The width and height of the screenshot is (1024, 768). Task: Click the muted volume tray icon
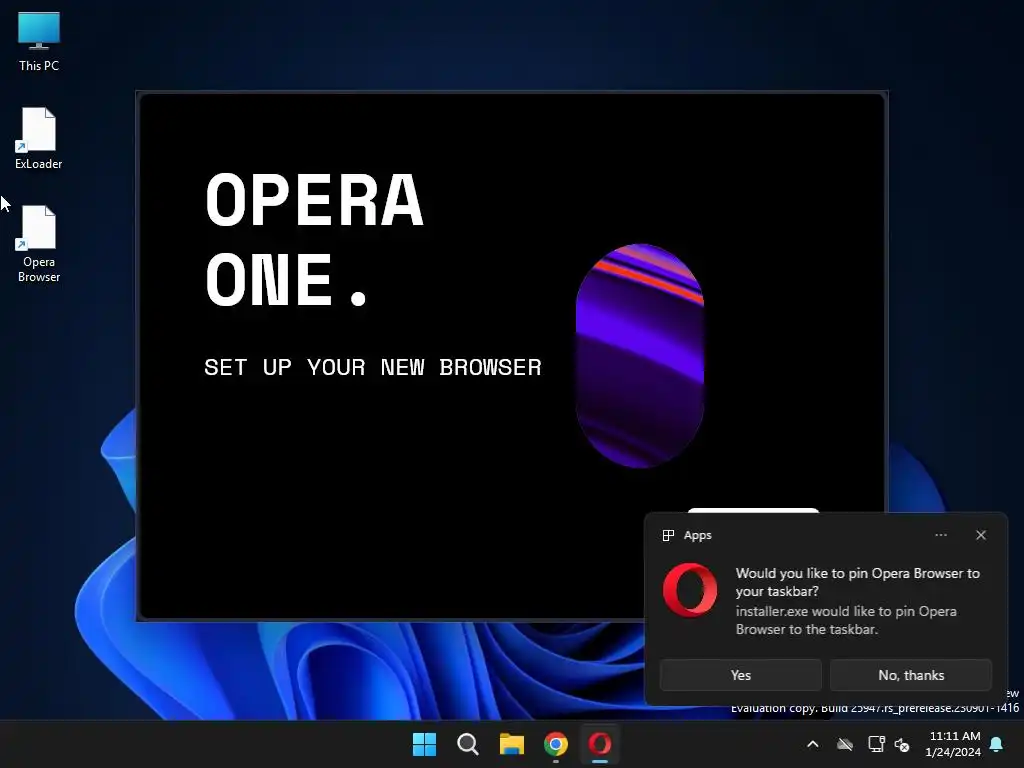(x=902, y=744)
